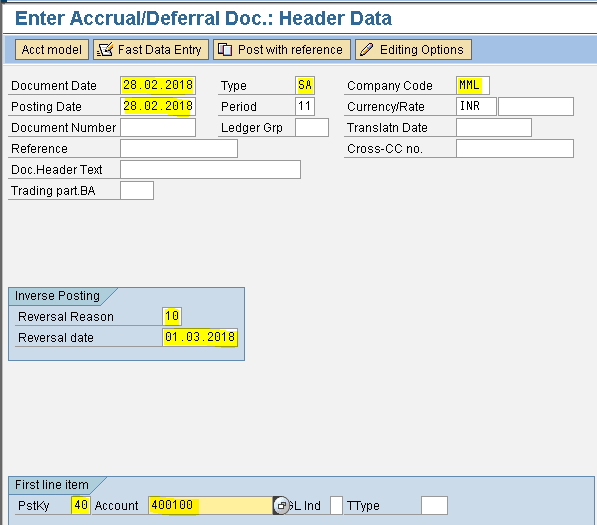Click the exchange Rate field beside INR
The height and width of the screenshot is (525, 597).
(x=536, y=106)
